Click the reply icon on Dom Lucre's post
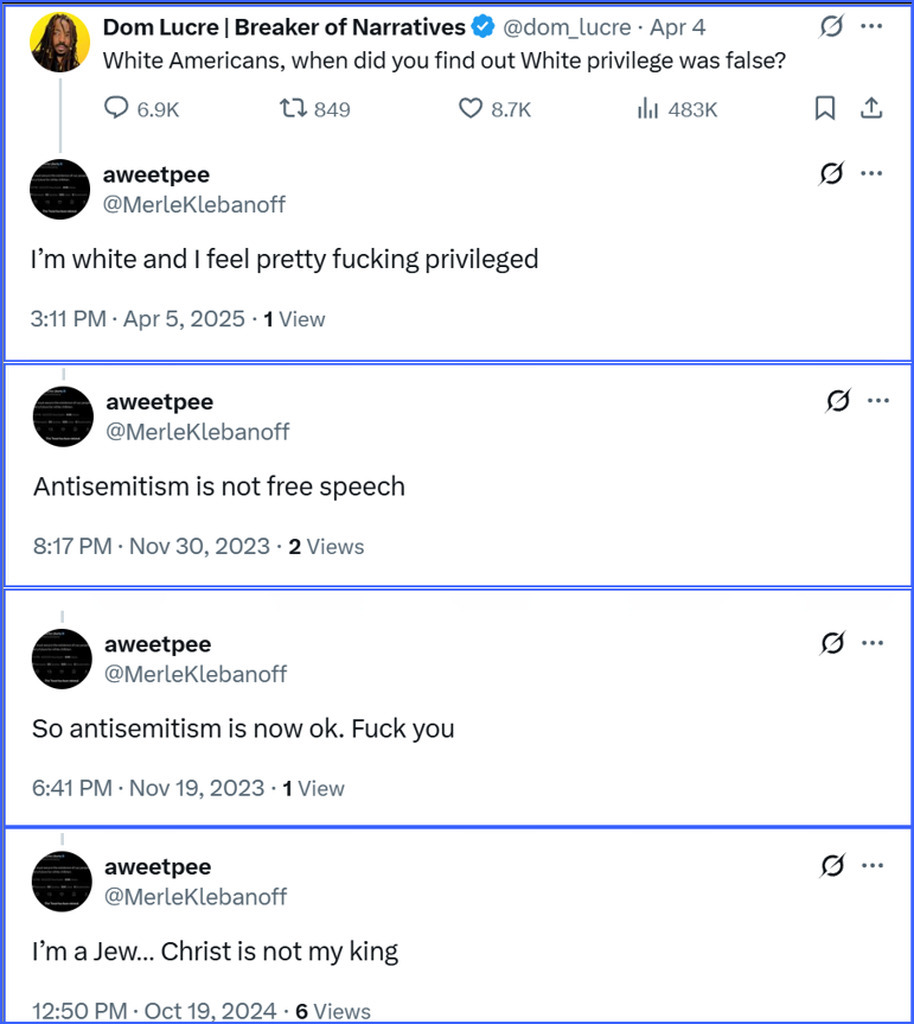Viewport: 914px width, 1024px height. (x=116, y=109)
